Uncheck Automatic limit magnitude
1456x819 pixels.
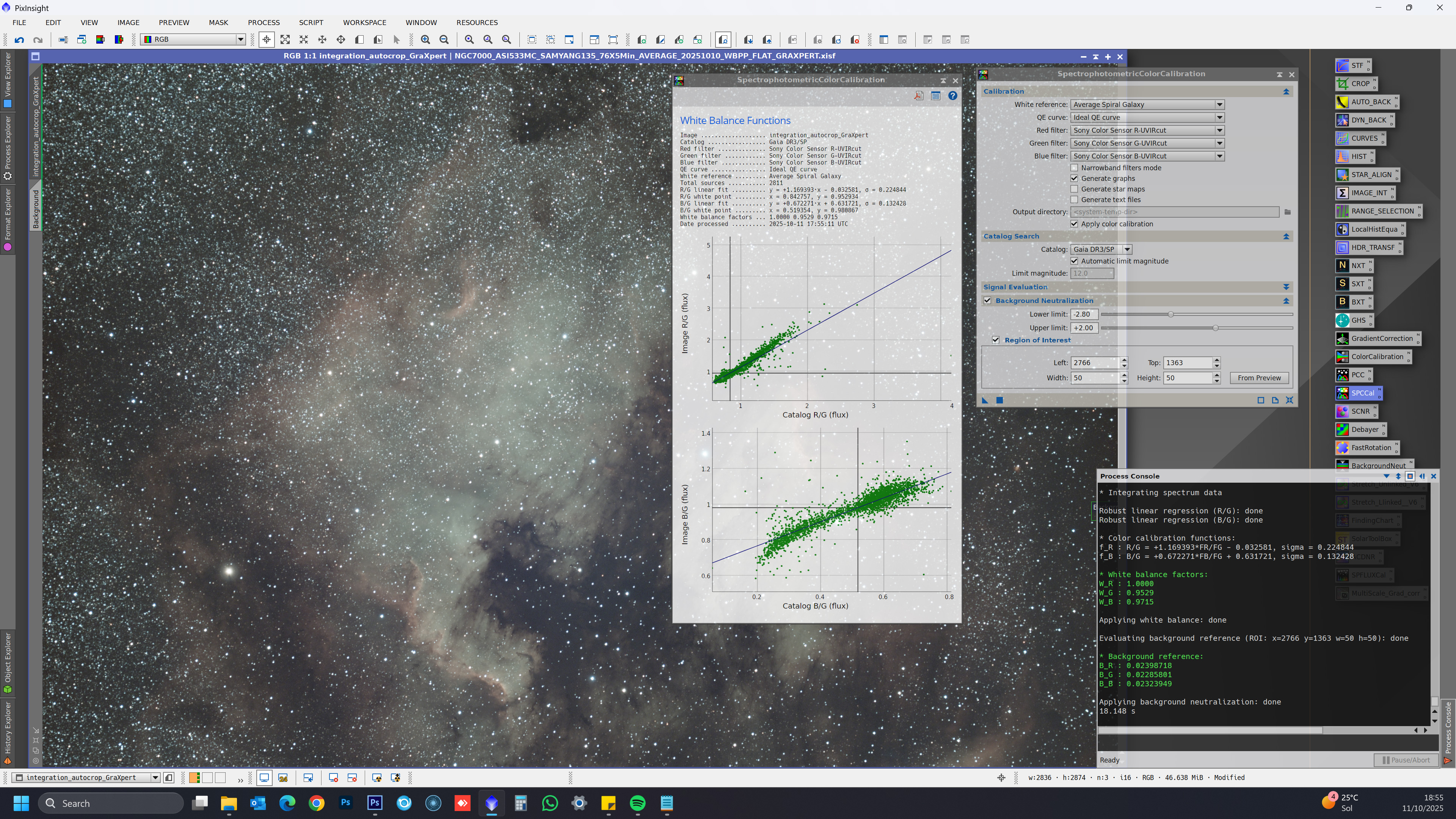[x=1075, y=261]
